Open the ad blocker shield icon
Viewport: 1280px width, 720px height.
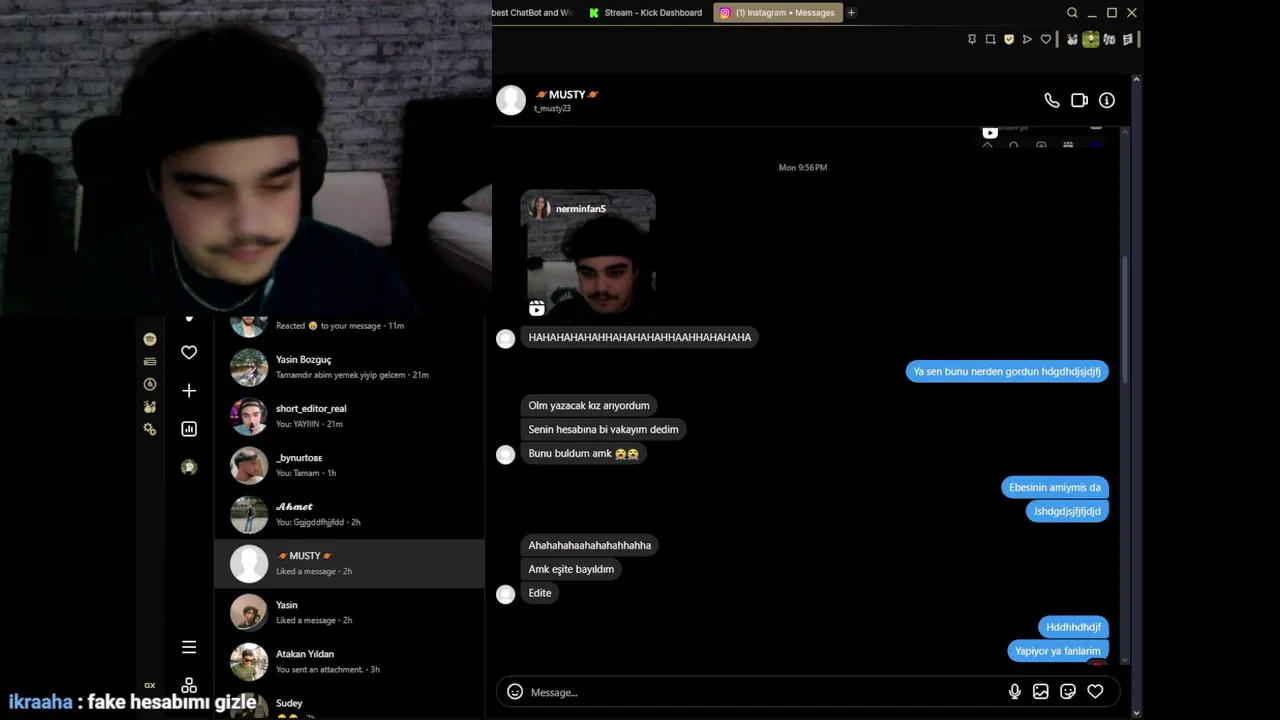pyautogui.click(x=1009, y=39)
